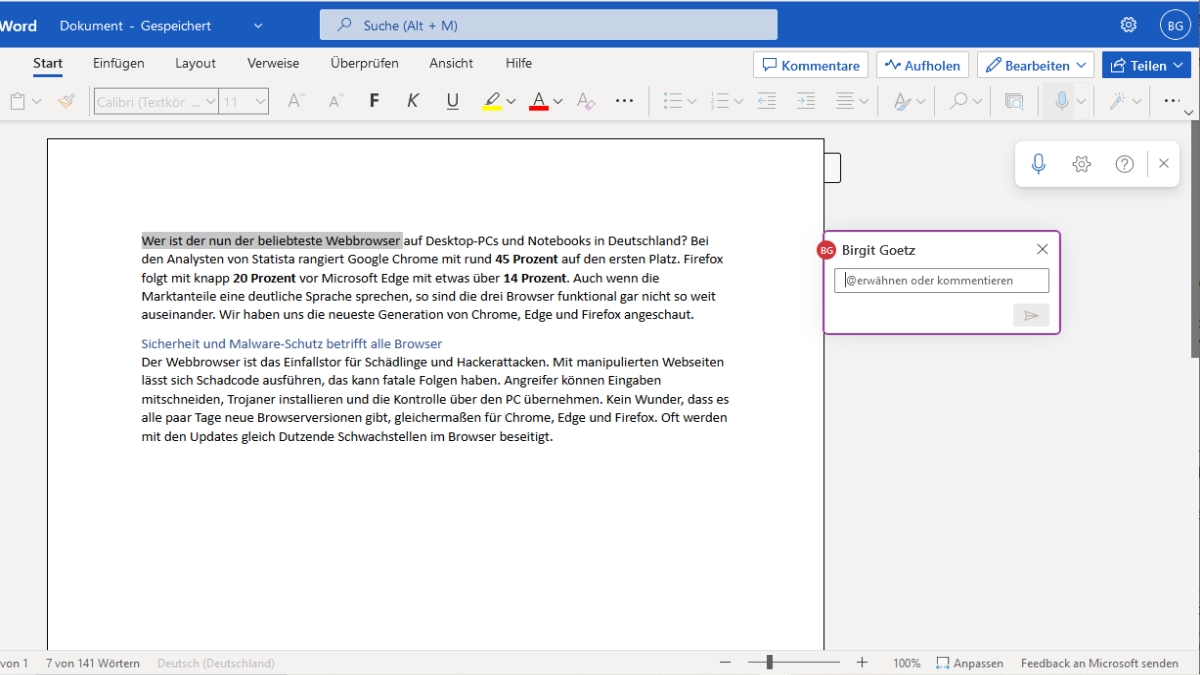This screenshot has height=675, width=1200.
Task: Open the highlight color dropdown arrow
Action: 511,101
